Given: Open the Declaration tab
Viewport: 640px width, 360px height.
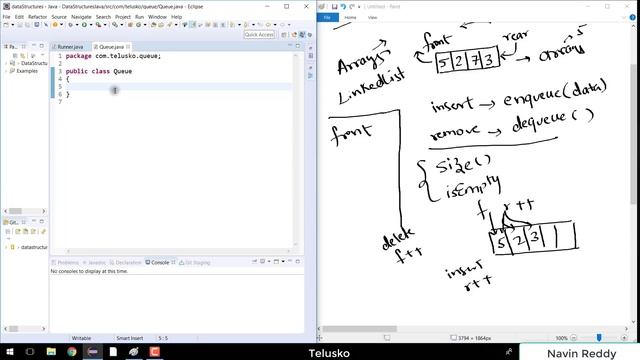Looking at the screenshot, I should (x=125, y=262).
